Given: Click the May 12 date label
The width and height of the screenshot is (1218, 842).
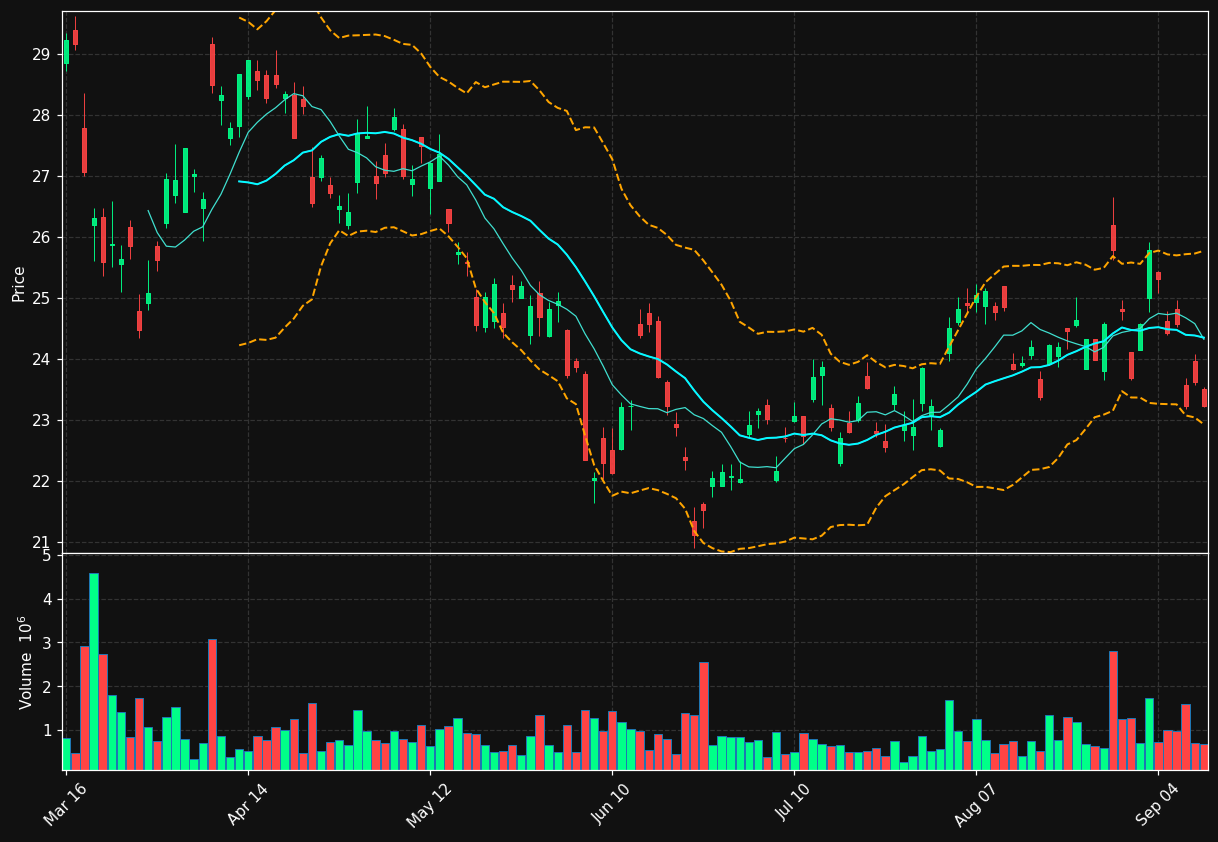Looking at the screenshot, I should click(x=428, y=806).
